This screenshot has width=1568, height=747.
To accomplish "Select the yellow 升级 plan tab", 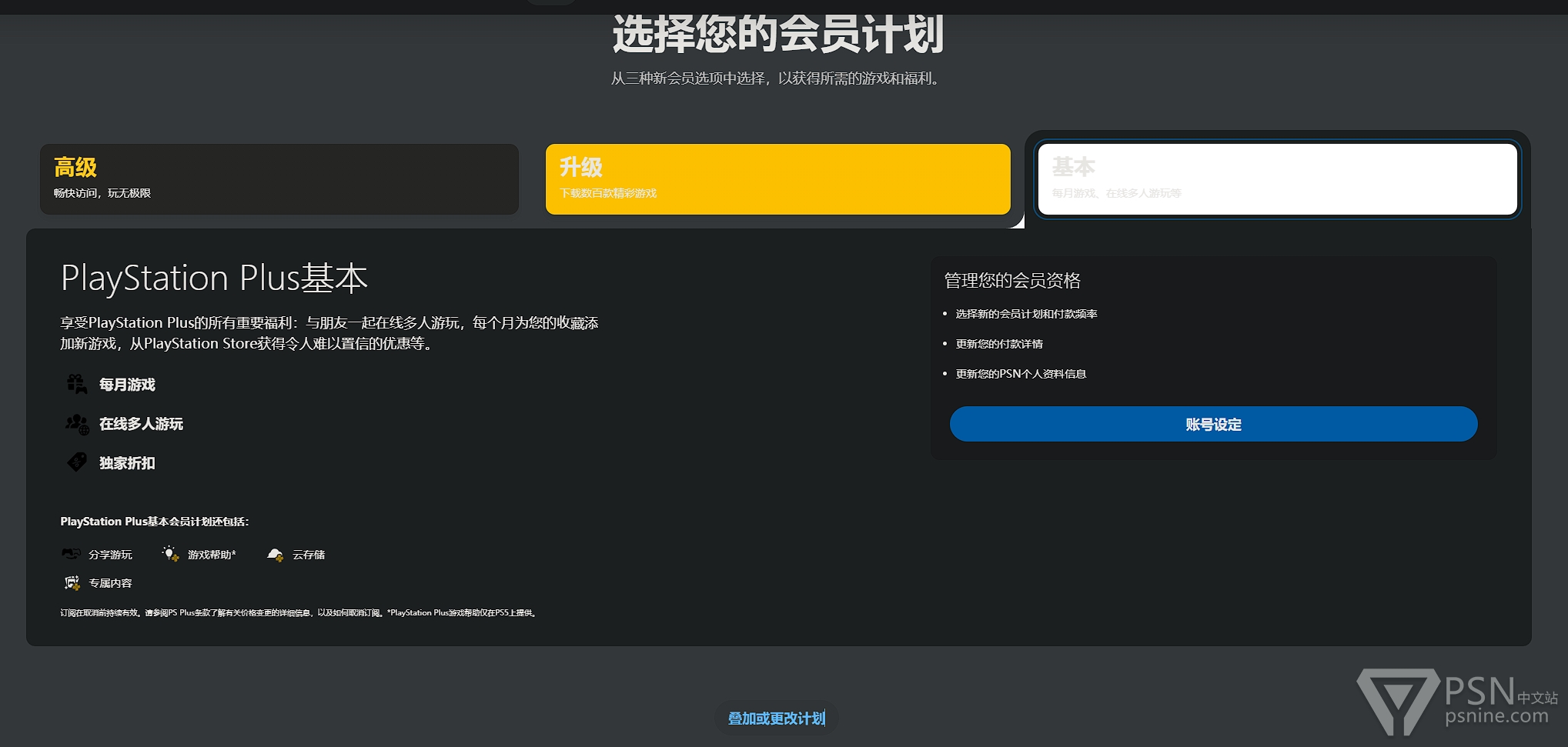I will pos(778,178).
